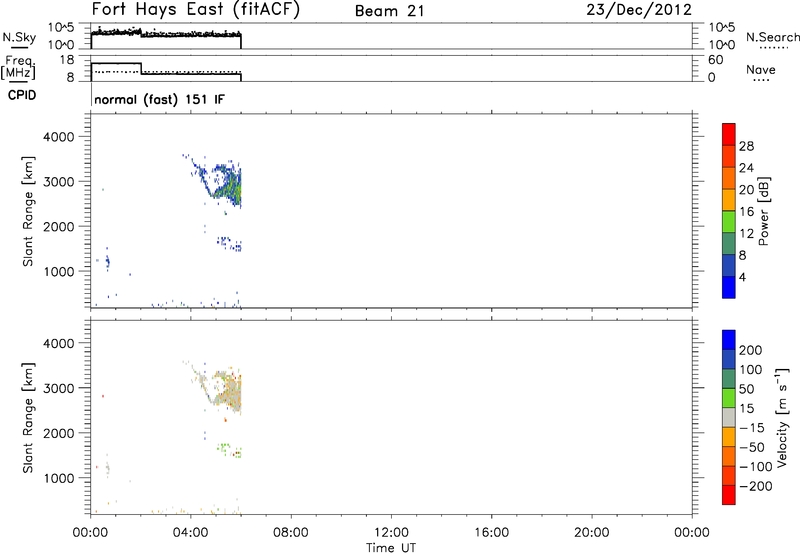Click the 4 dB label on power colorbar
Viewport: 800px width, 554px height.
point(743,277)
